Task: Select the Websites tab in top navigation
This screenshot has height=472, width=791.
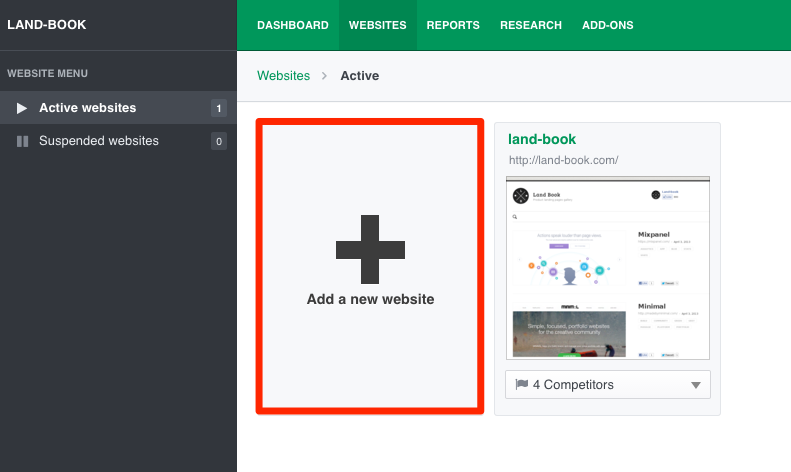Action: 377,25
